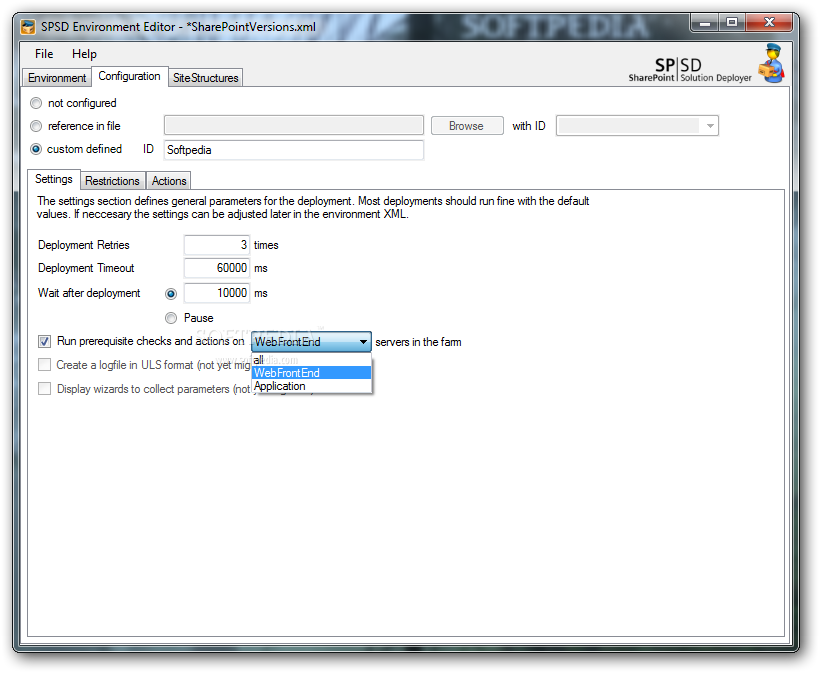Toggle Display wizards to collect parameters checkbox
The height and width of the screenshot is (673, 820).
(x=44, y=389)
